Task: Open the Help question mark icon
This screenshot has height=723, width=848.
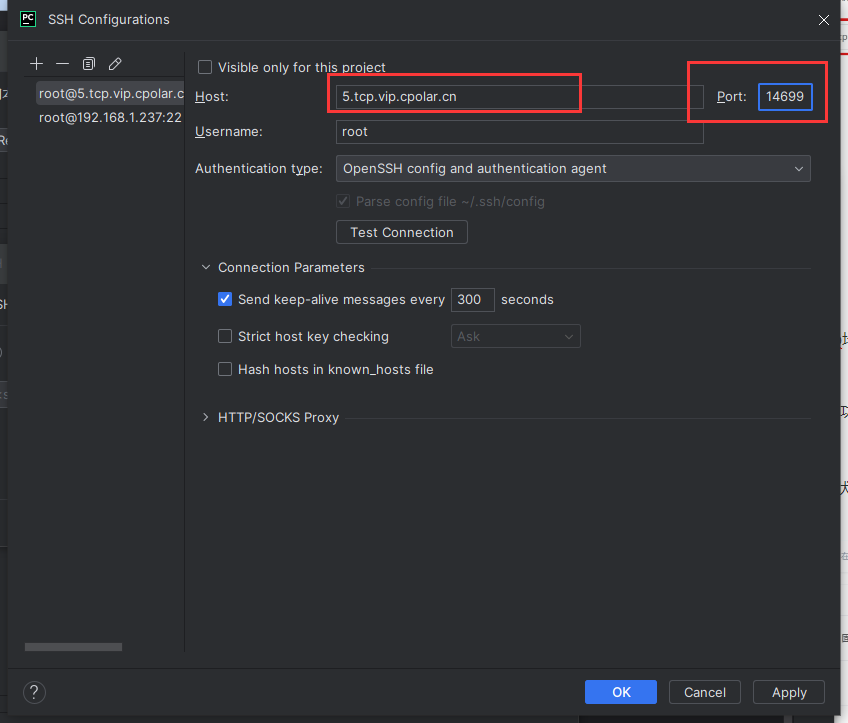Action: (34, 692)
